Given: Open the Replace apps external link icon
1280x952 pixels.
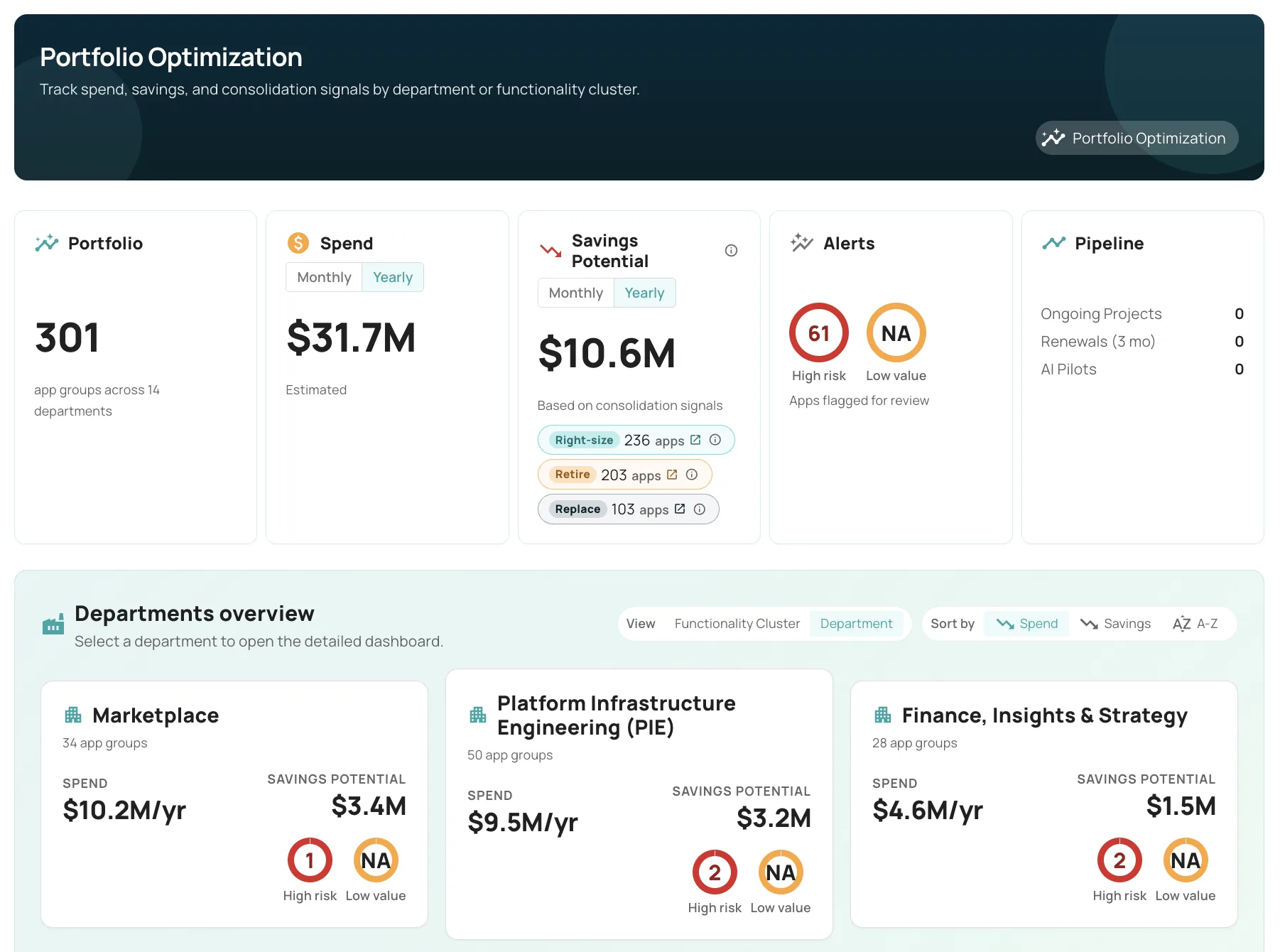Looking at the screenshot, I should [680, 509].
